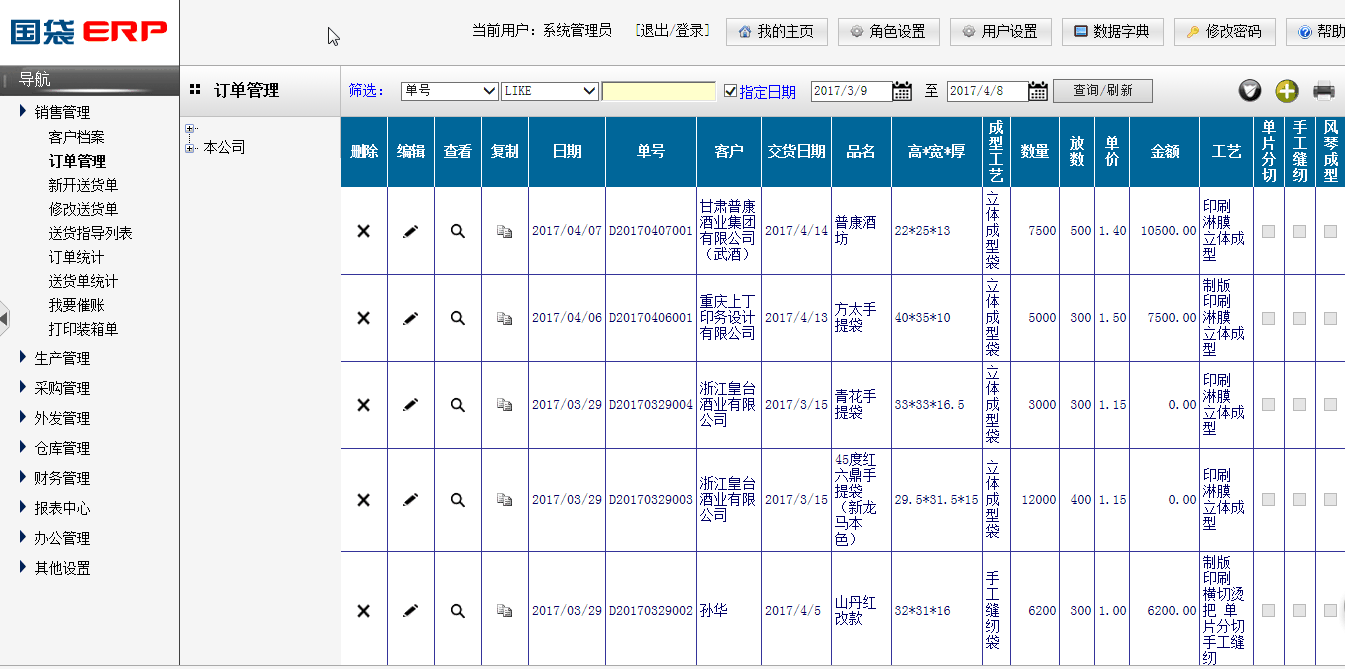Viewport: 1345px width, 669px height.
Task: Click the 角色设置 button
Action: tap(888, 32)
